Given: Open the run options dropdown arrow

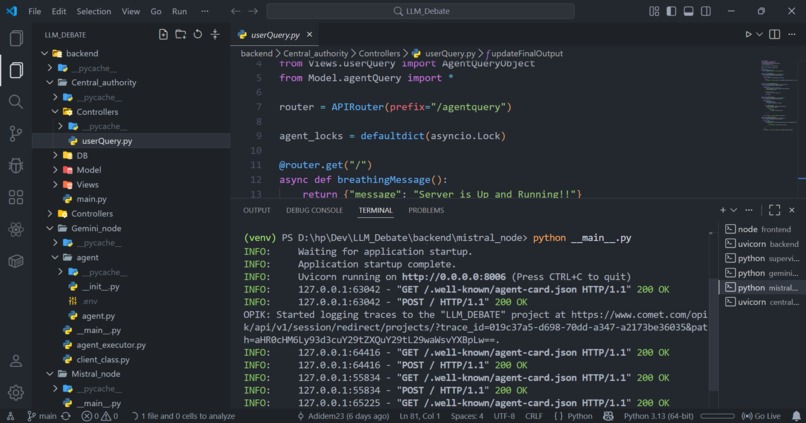Looking at the screenshot, I should tap(759, 34).
